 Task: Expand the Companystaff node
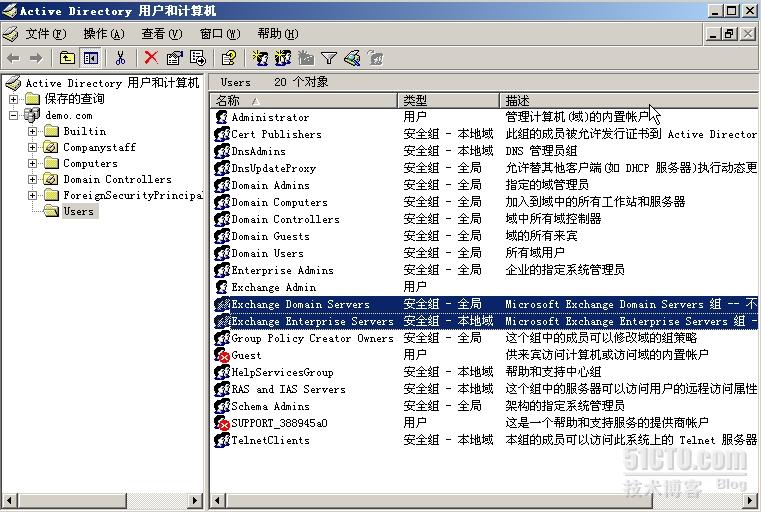click(32, 148)
